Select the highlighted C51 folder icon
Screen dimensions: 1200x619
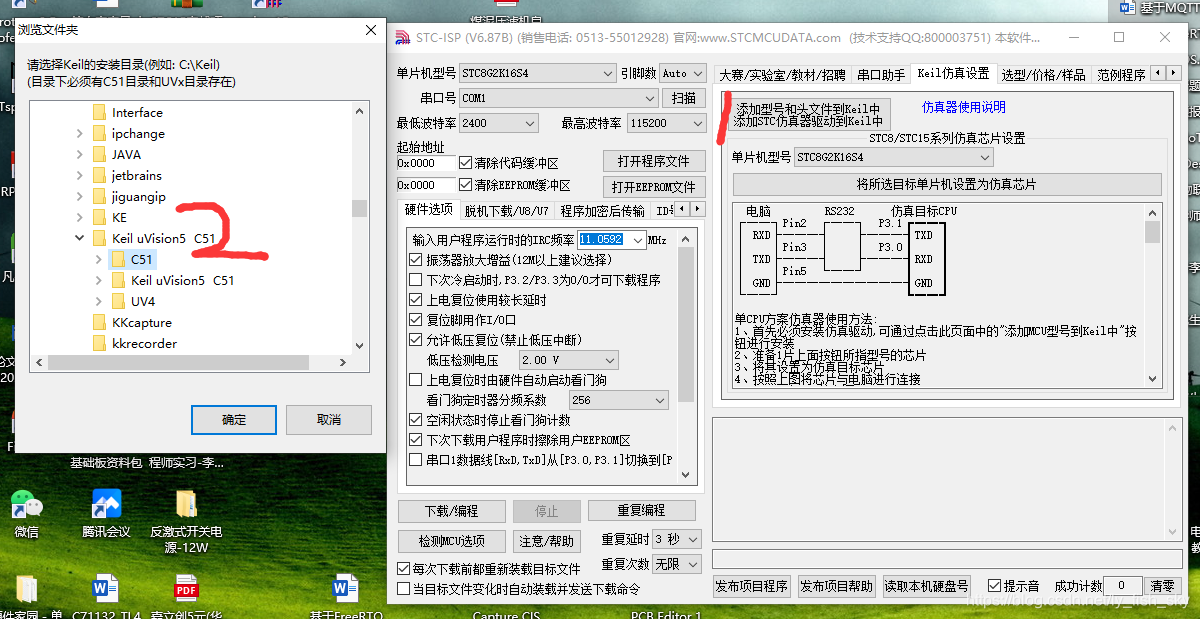[118, 259]
